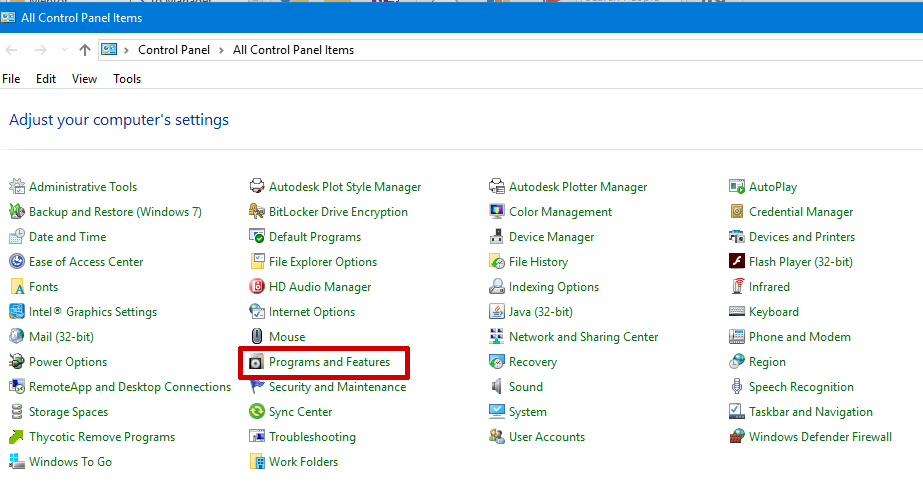Open the Mouse settings icon
The image size is (923, 482).
(257, 337)
